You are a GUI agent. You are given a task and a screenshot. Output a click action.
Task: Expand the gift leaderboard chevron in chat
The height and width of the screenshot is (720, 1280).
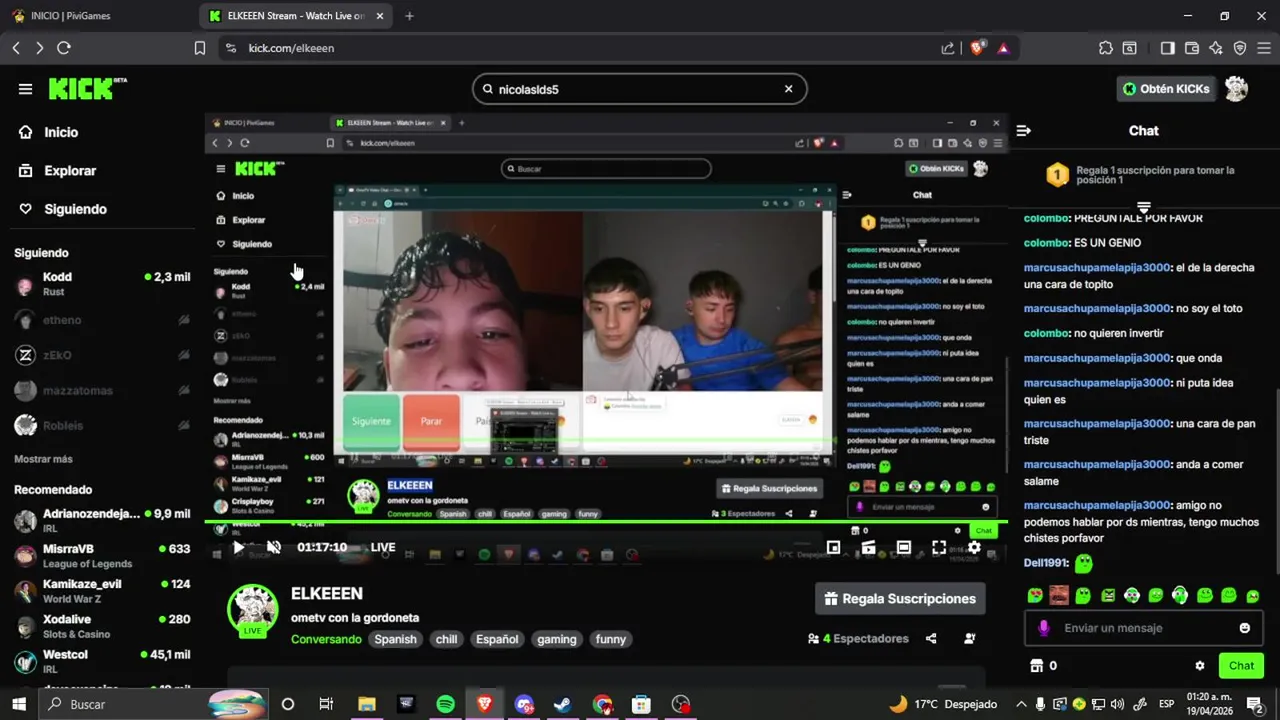[x=1144, y=207]
